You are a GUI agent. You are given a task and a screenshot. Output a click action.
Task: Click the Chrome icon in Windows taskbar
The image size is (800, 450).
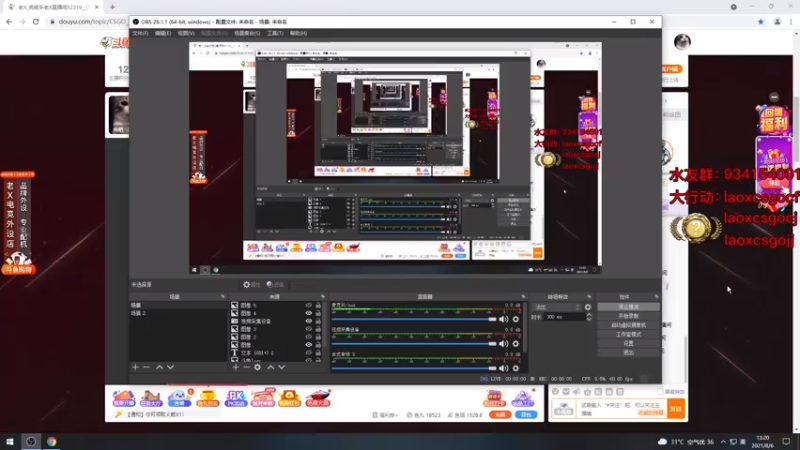pyautogui.click(x=52, y=441)
